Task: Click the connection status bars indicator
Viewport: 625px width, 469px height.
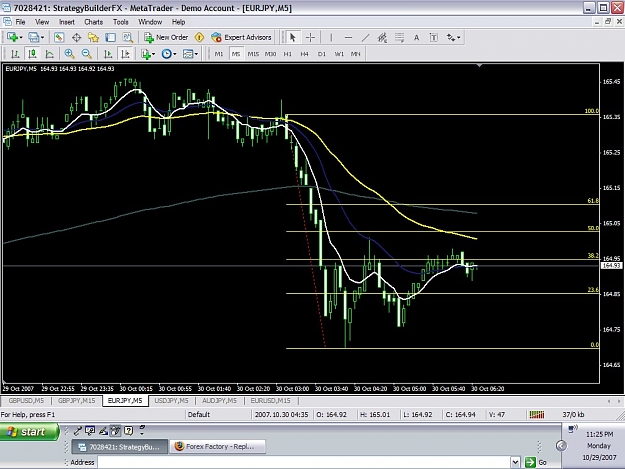Action: coord(537,415)
